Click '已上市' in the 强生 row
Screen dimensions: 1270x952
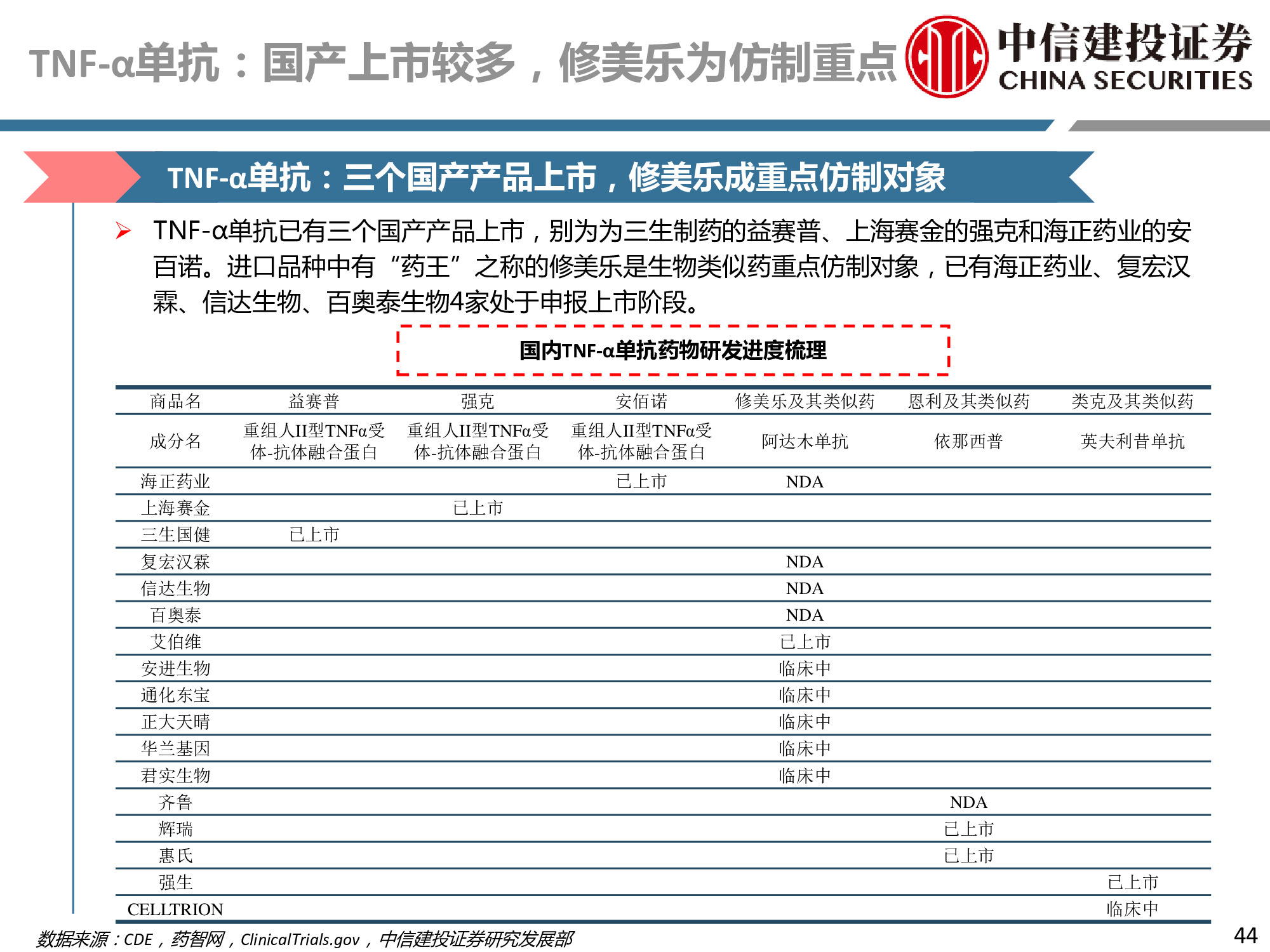tap(1132, 882)
